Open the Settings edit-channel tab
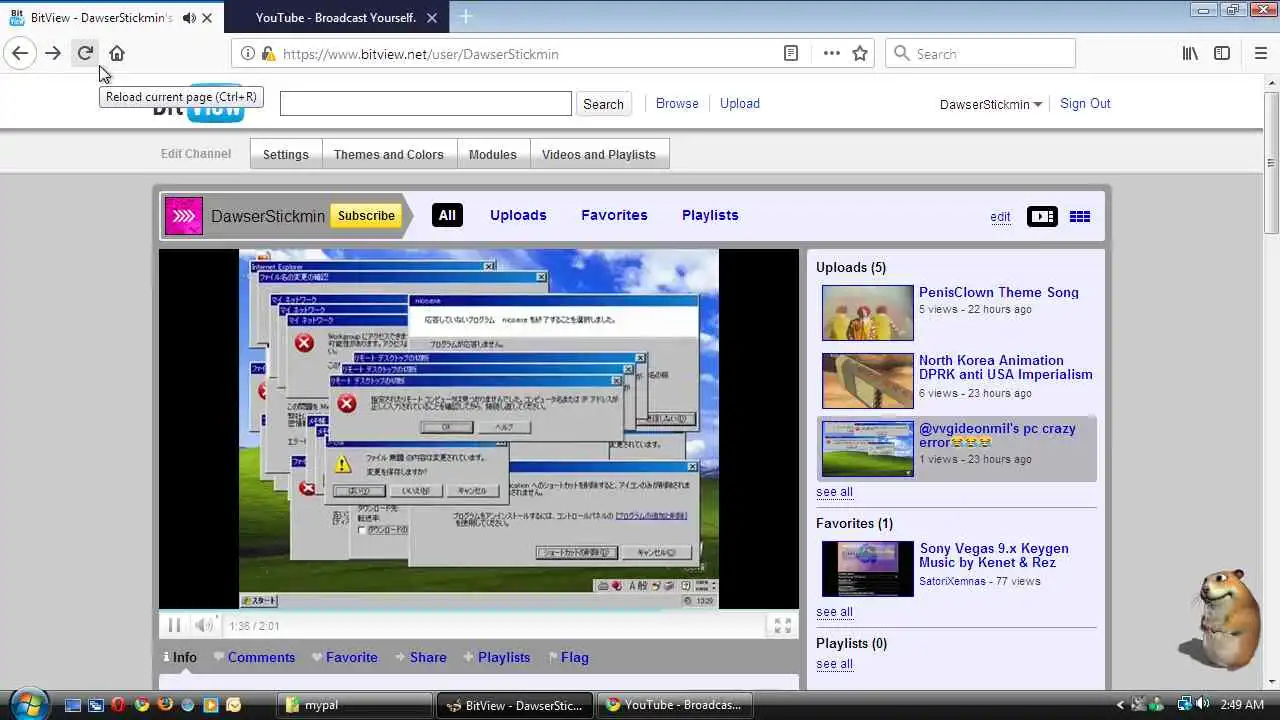Screen dimensions: 1280x720 point(286,154)
